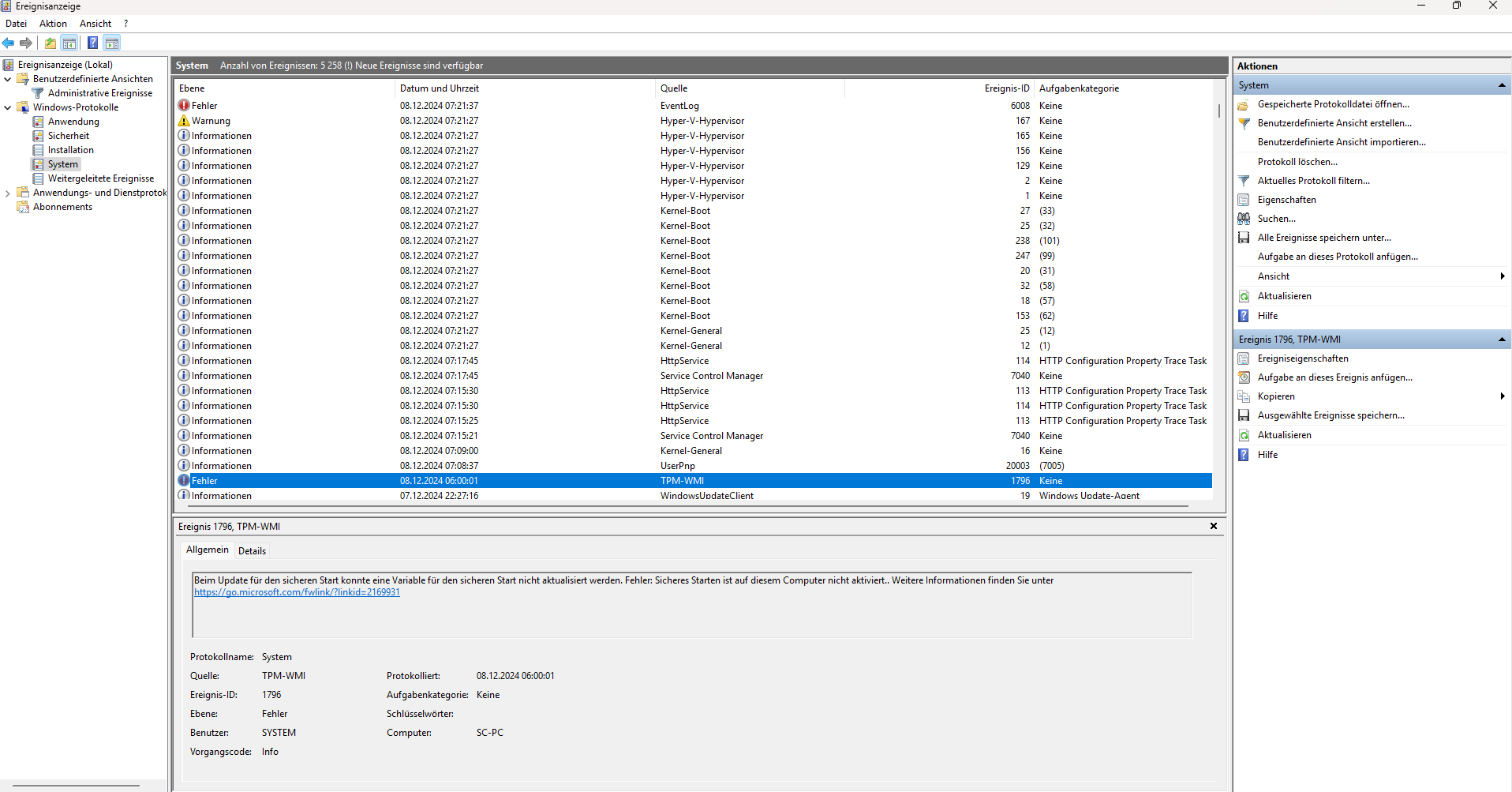Click Protokoll löschen... action
Screen dimensions: 1512x792
point(1297,162)
